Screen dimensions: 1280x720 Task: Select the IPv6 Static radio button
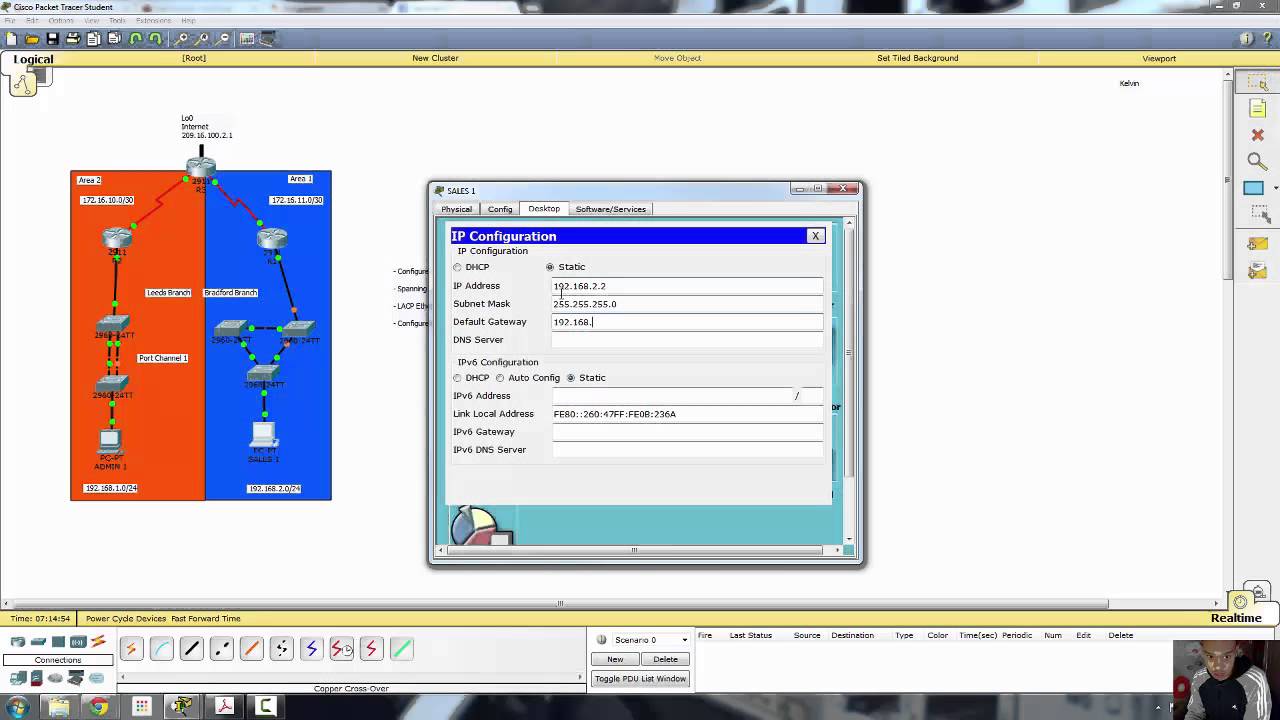tap(571, 378)
